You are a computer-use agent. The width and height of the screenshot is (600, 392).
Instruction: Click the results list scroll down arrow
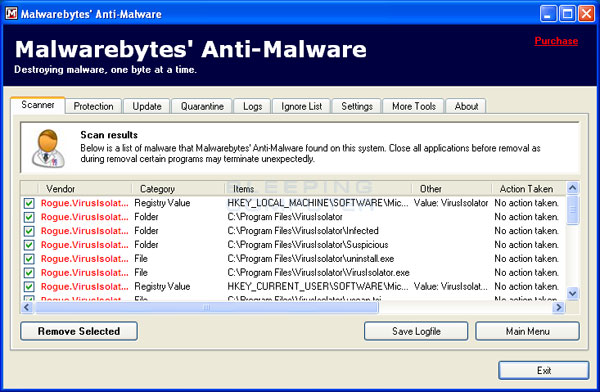pos(572,294)
